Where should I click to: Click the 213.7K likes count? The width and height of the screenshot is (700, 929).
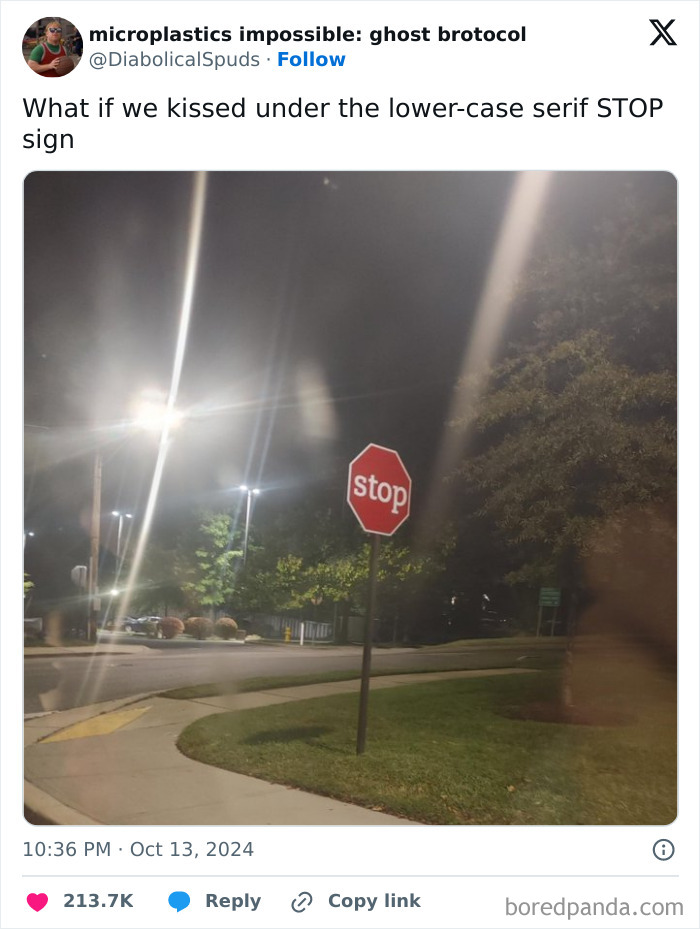[98, 901]
